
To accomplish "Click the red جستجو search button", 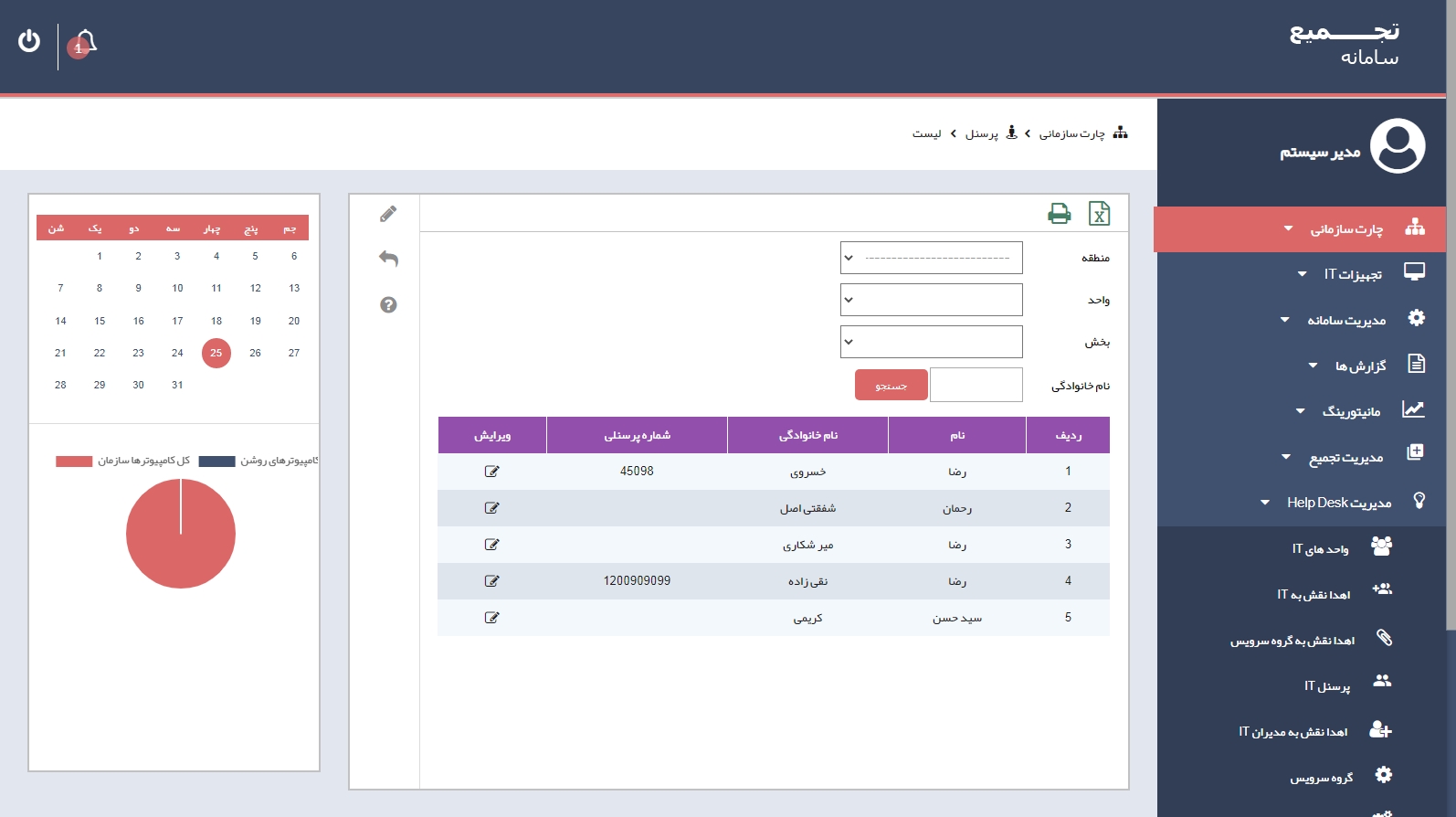I will [891, 386].
